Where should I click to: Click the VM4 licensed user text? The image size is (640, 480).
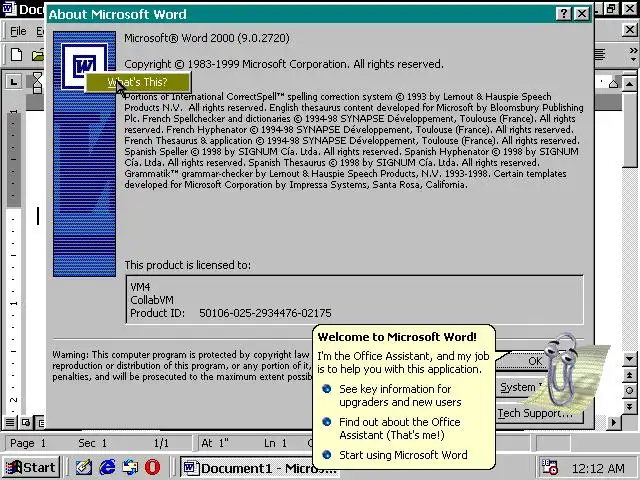(140, 287)
